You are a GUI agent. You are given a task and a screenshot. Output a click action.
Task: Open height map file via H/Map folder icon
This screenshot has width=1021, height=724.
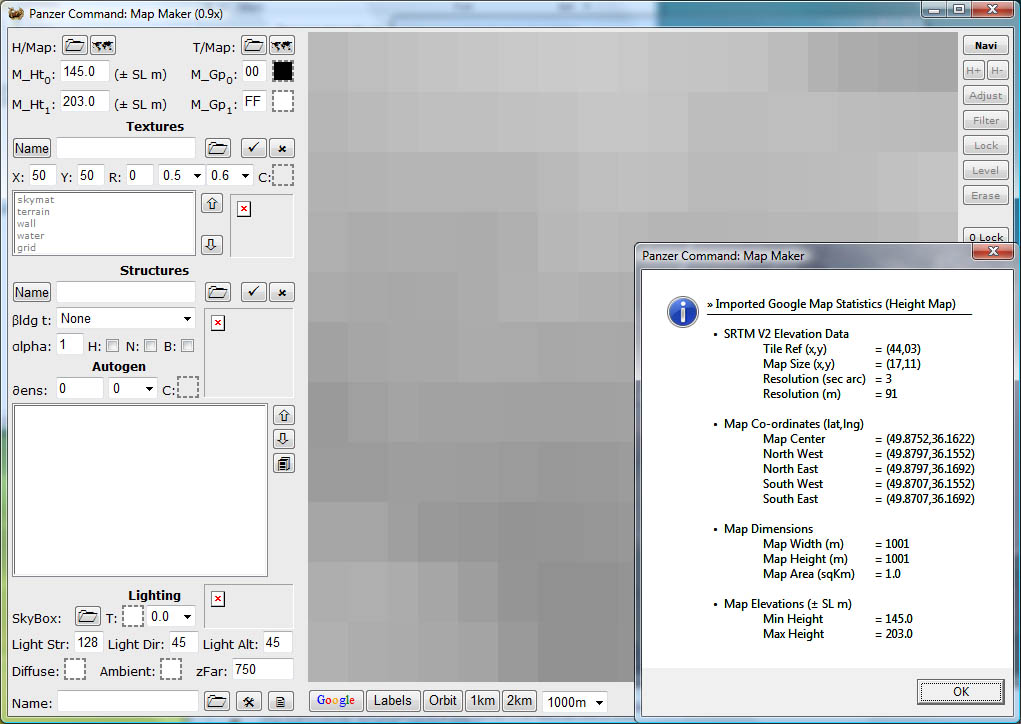point(75,46)
